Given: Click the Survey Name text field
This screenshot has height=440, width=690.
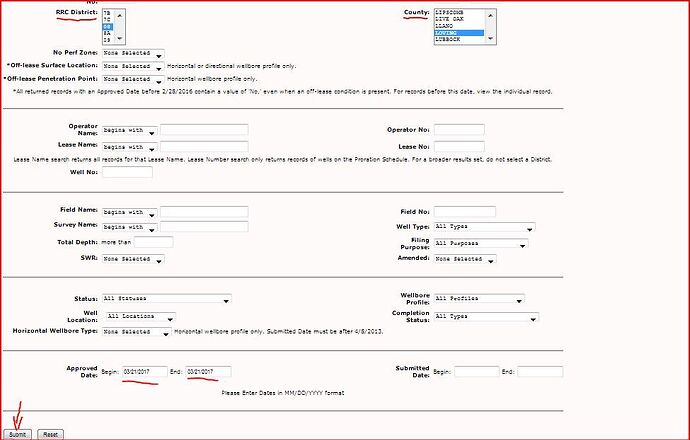Looking at the screenshot, I should [204, 227].
